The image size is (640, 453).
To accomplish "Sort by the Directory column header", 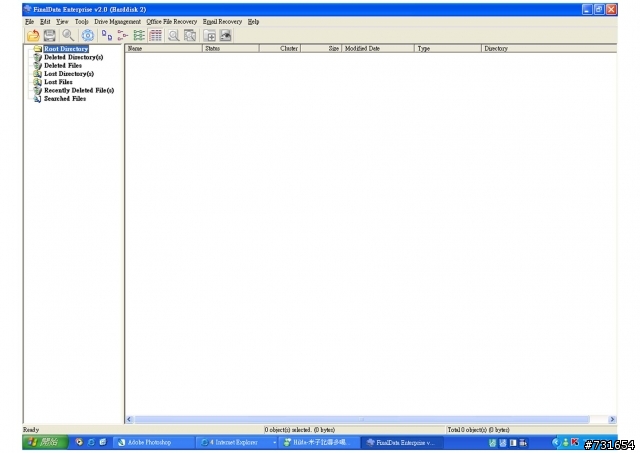I will click(x=549, y=48).
